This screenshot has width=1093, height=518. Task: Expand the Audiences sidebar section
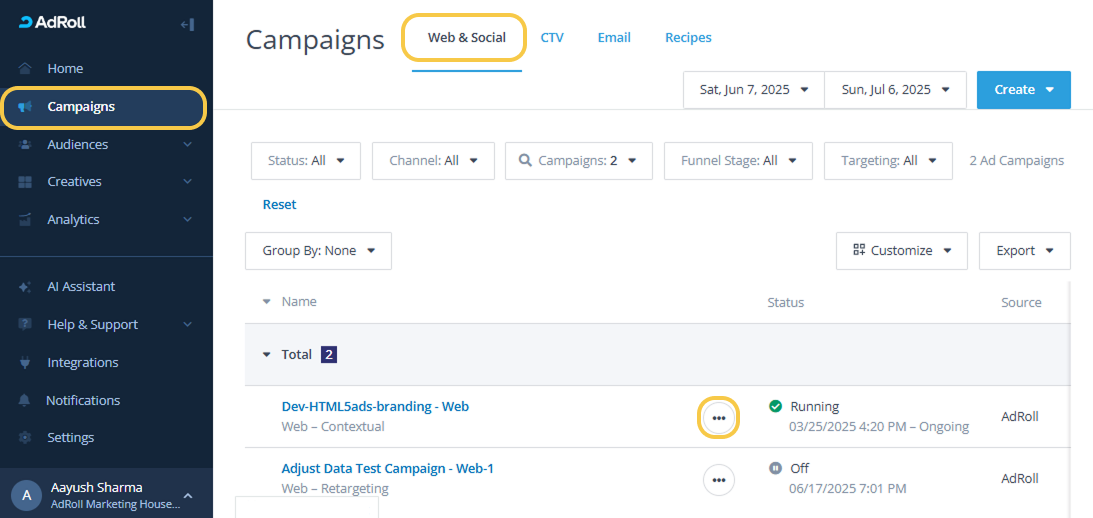(x=187, y=145)
